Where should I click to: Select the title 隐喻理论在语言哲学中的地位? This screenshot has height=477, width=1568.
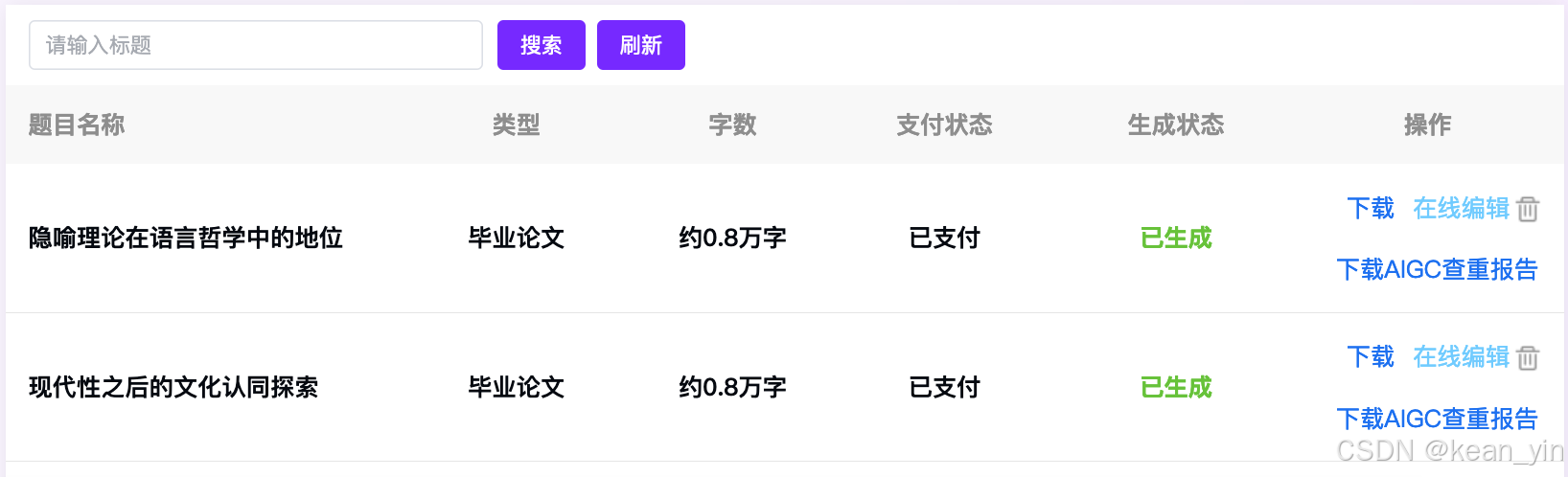click(186, 238)
